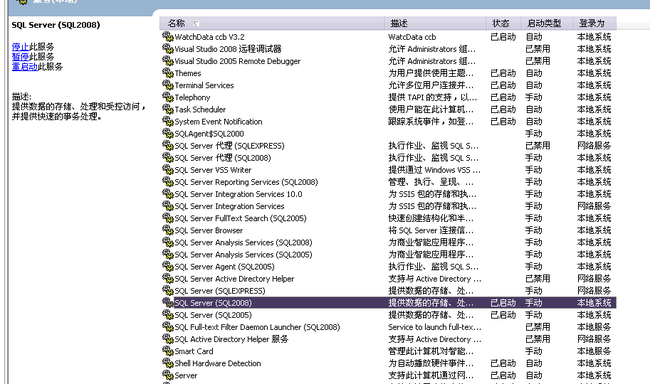Click the 重启动 link to restart the service

pyautogui.click(x=24, y=66)
